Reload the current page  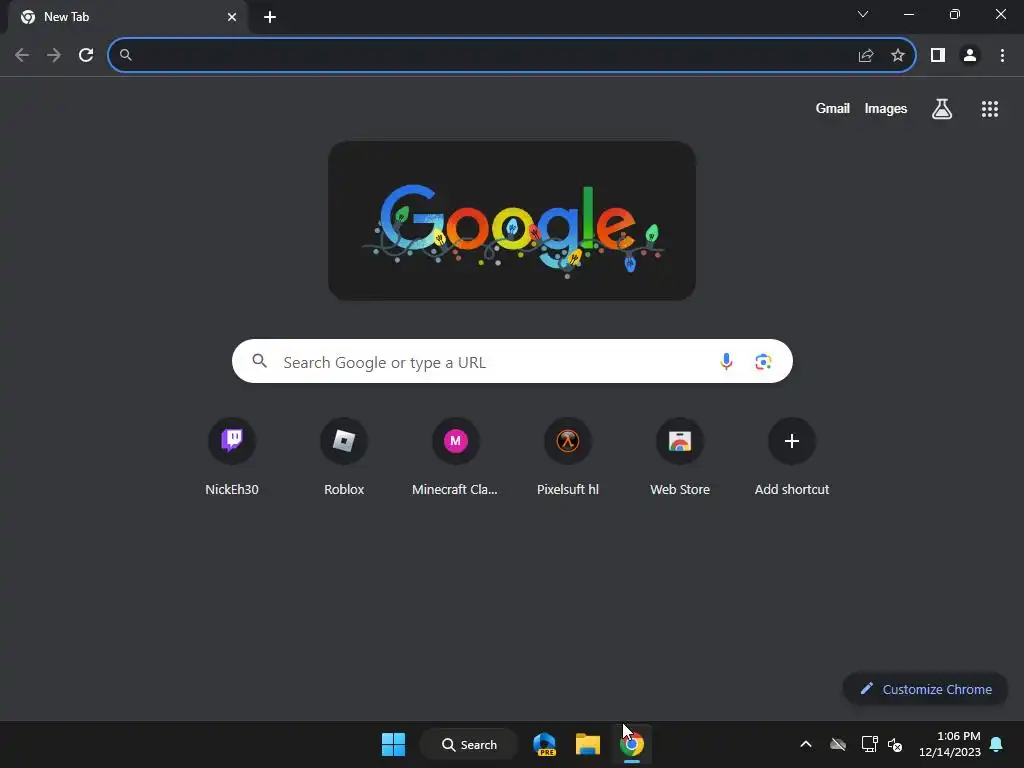coord(86,56)
